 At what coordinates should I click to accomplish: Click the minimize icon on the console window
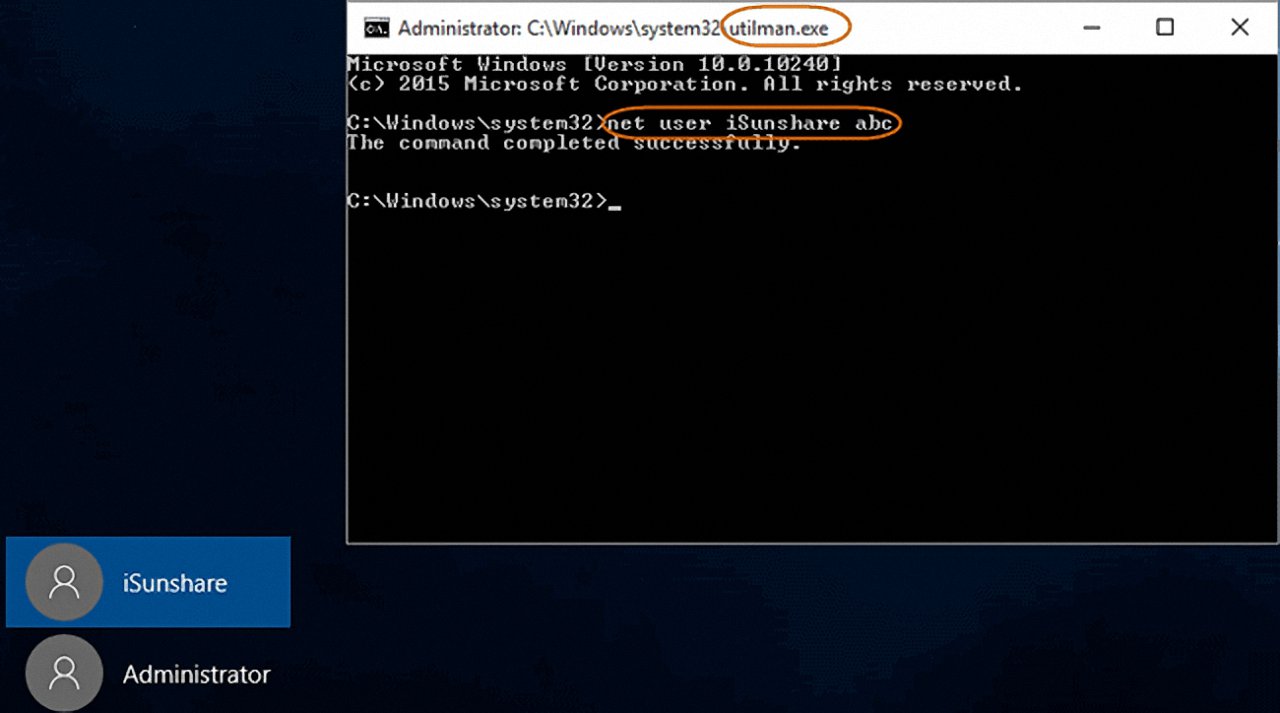tap(1091, 28)
